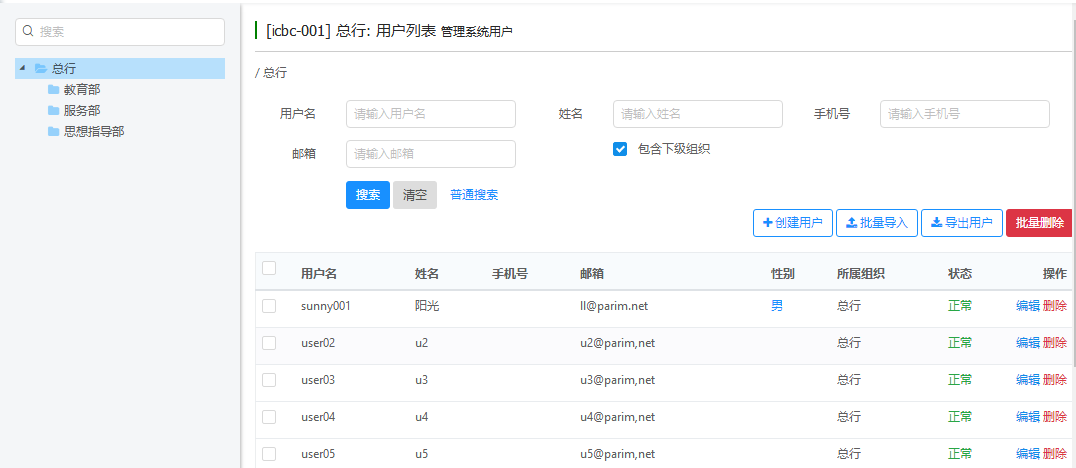1076x468 pixels.
Task: Check the row checkbox for sunny001
Action: tap(269, 306)
